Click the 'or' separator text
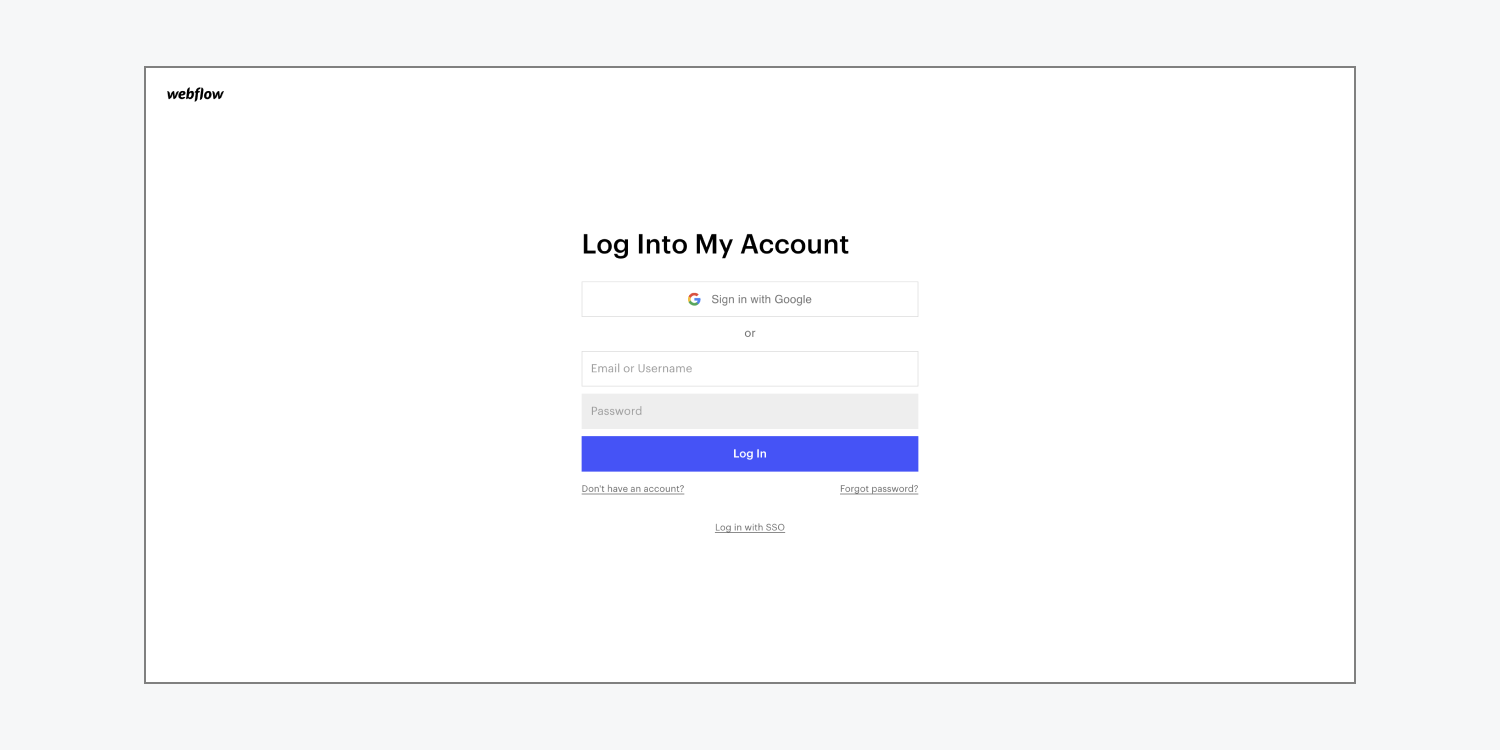Image resolution: width=1501 pixels, height=751 pixels. click(749, 333)
